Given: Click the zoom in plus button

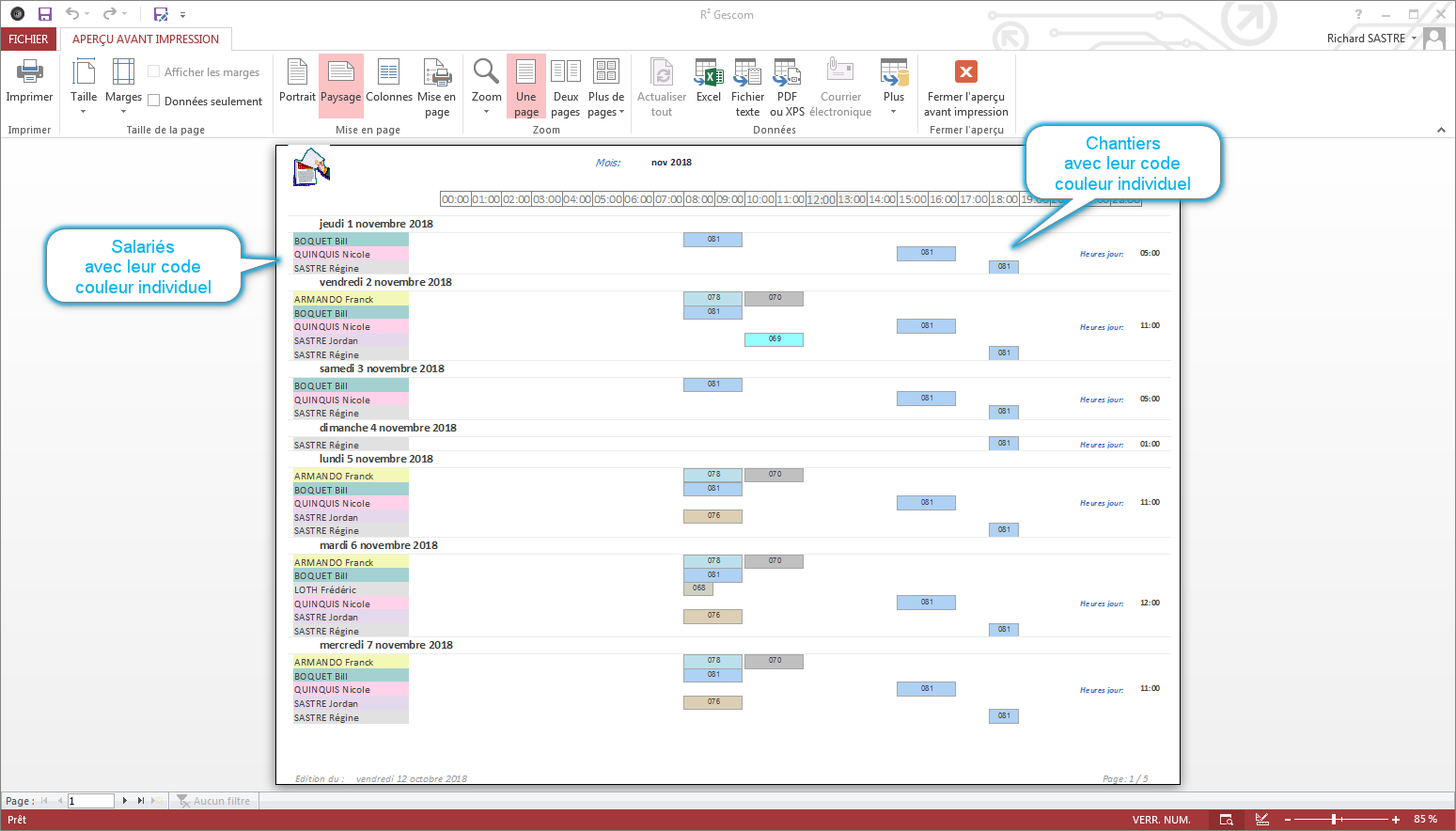Looking at the screenshot, I should tap(1396, 820).
